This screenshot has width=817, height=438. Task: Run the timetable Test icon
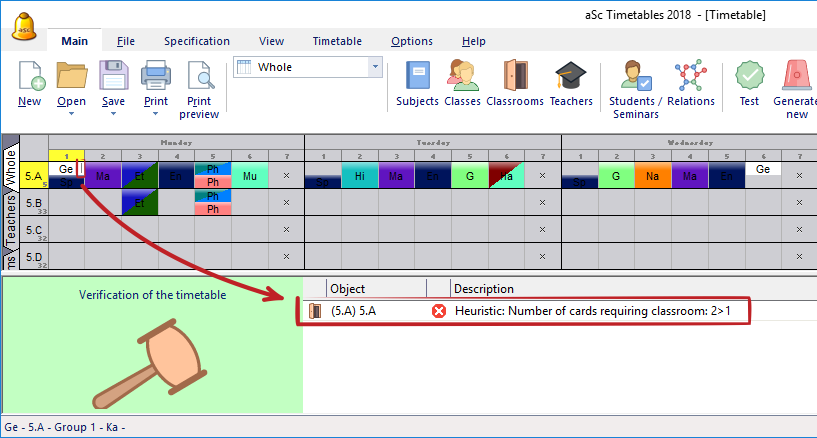coord(749,77)
